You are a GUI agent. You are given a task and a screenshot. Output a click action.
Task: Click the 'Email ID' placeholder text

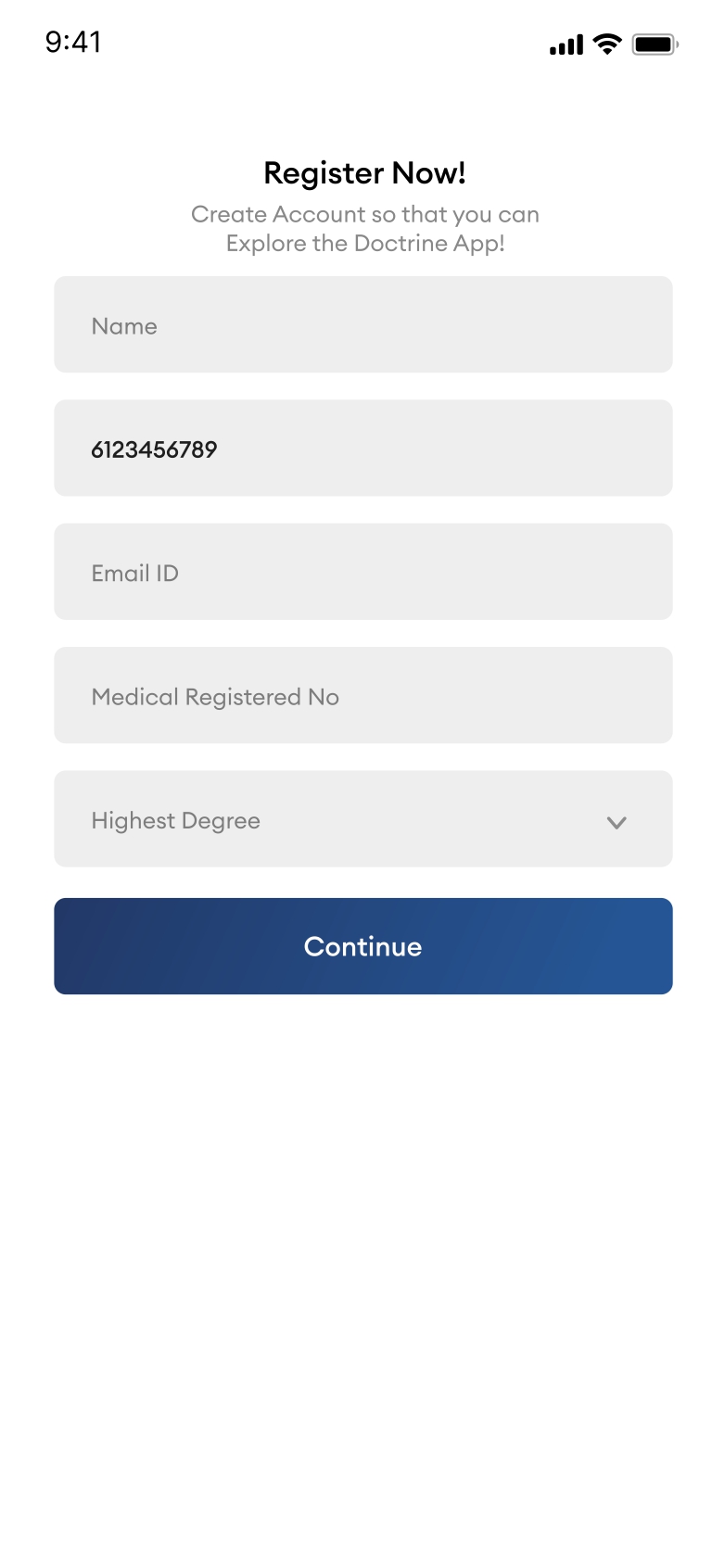(x=134, y=574)
